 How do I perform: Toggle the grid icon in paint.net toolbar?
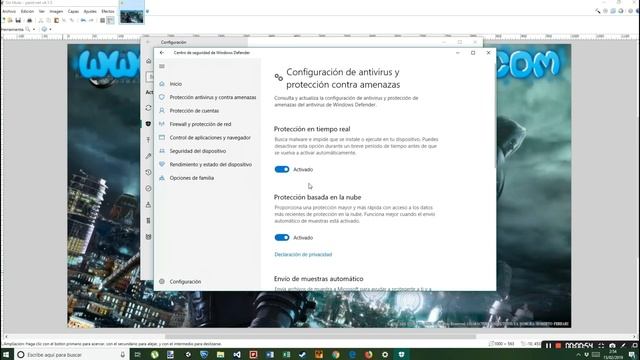point(103,20)
